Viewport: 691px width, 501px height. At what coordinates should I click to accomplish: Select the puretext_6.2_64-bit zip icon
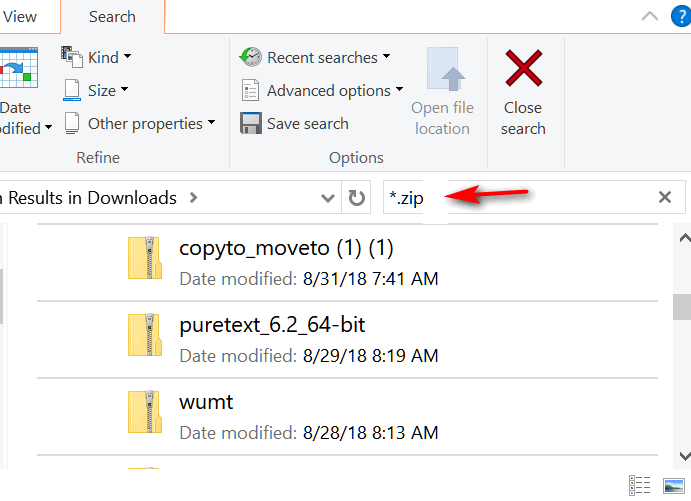(x=145, y=335)
